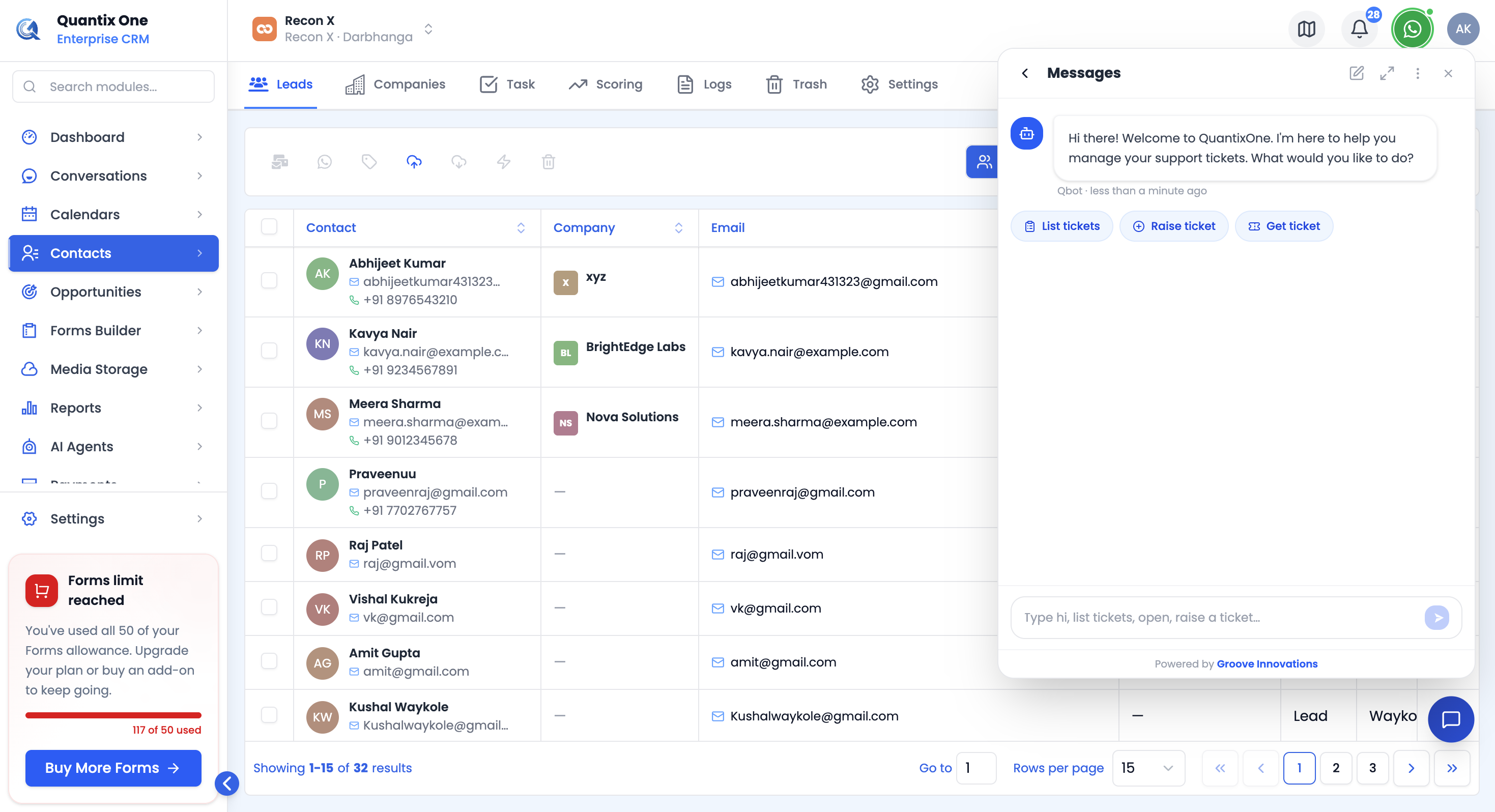The width and height of the screenshot is (1495, 812).
Task: Collapse the sidebar with arrow button
Action: [x=227, y=784]
